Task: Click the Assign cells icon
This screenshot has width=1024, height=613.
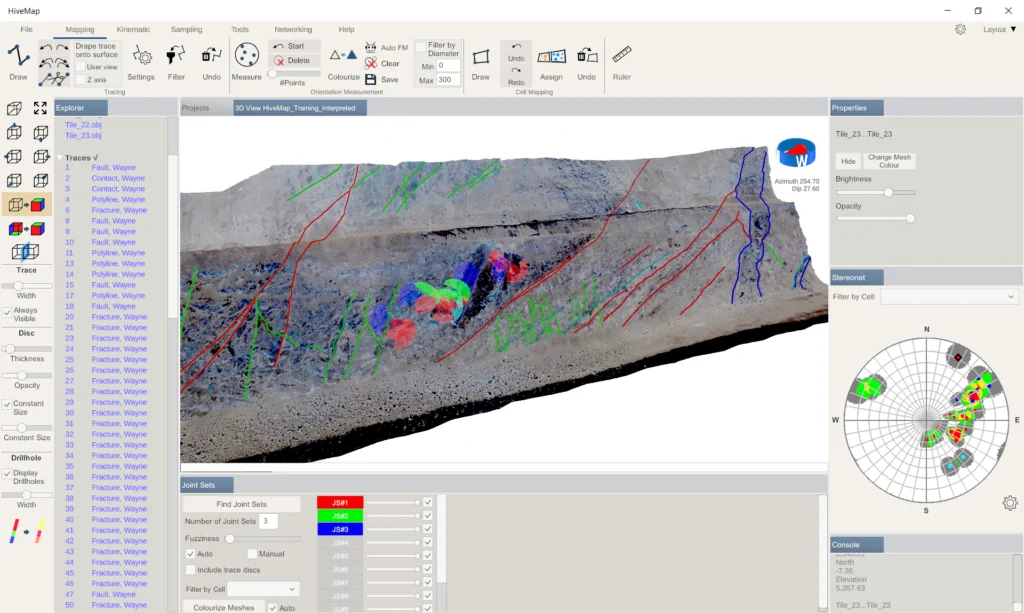Action: [x=551, y=57]
